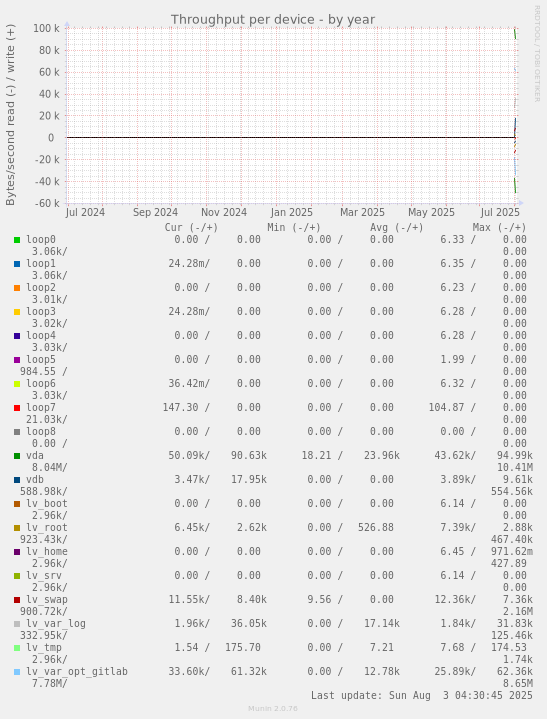
Task: Click the 'Jul 2025' x-axis label
Action: 500,213
